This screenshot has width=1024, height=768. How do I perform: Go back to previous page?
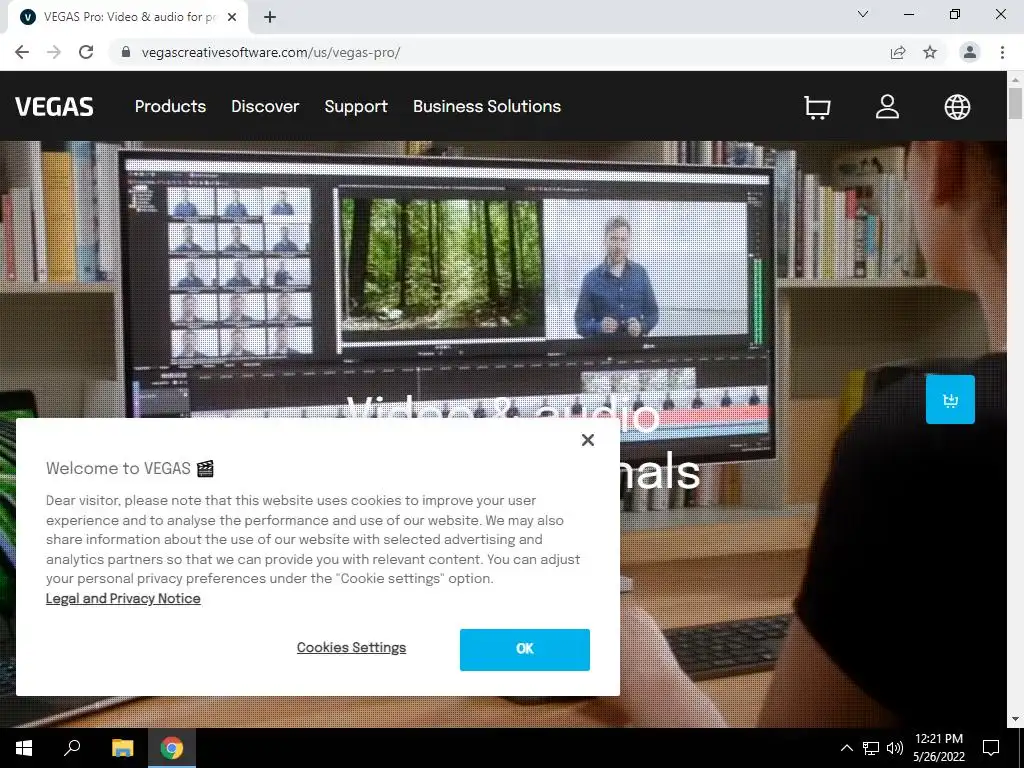click(x=22, y=52)
